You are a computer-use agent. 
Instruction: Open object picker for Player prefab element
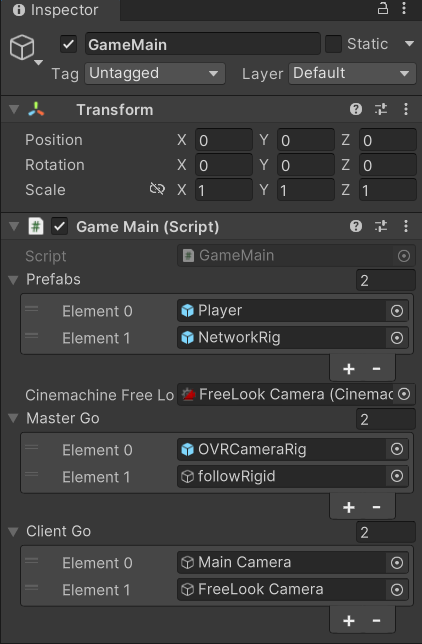(x=397, y=311)
